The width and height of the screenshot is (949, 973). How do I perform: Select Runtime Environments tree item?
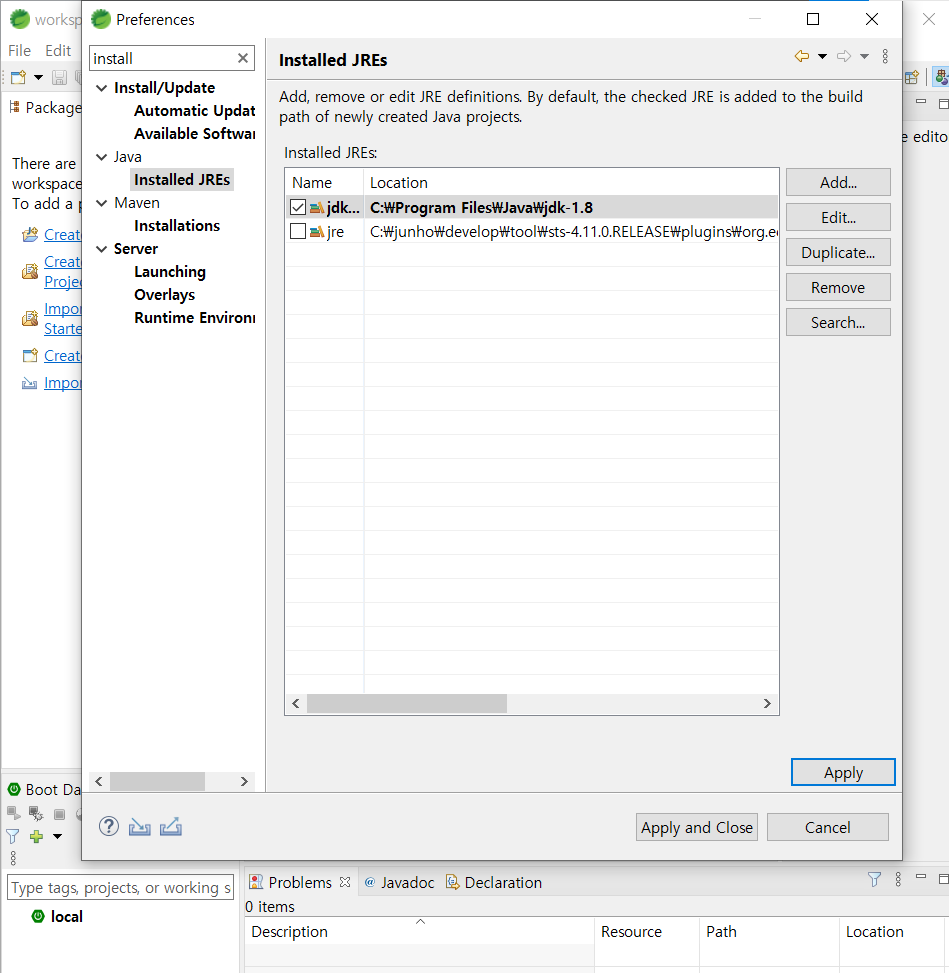[194, 318]
